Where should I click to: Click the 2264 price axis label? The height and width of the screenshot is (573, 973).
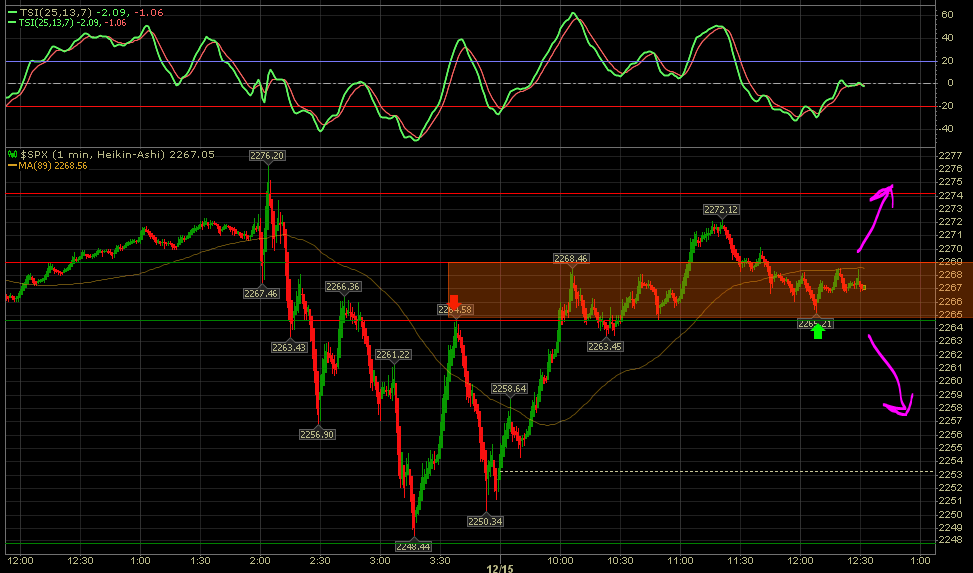pyautogui.click(x=951, y=328)
